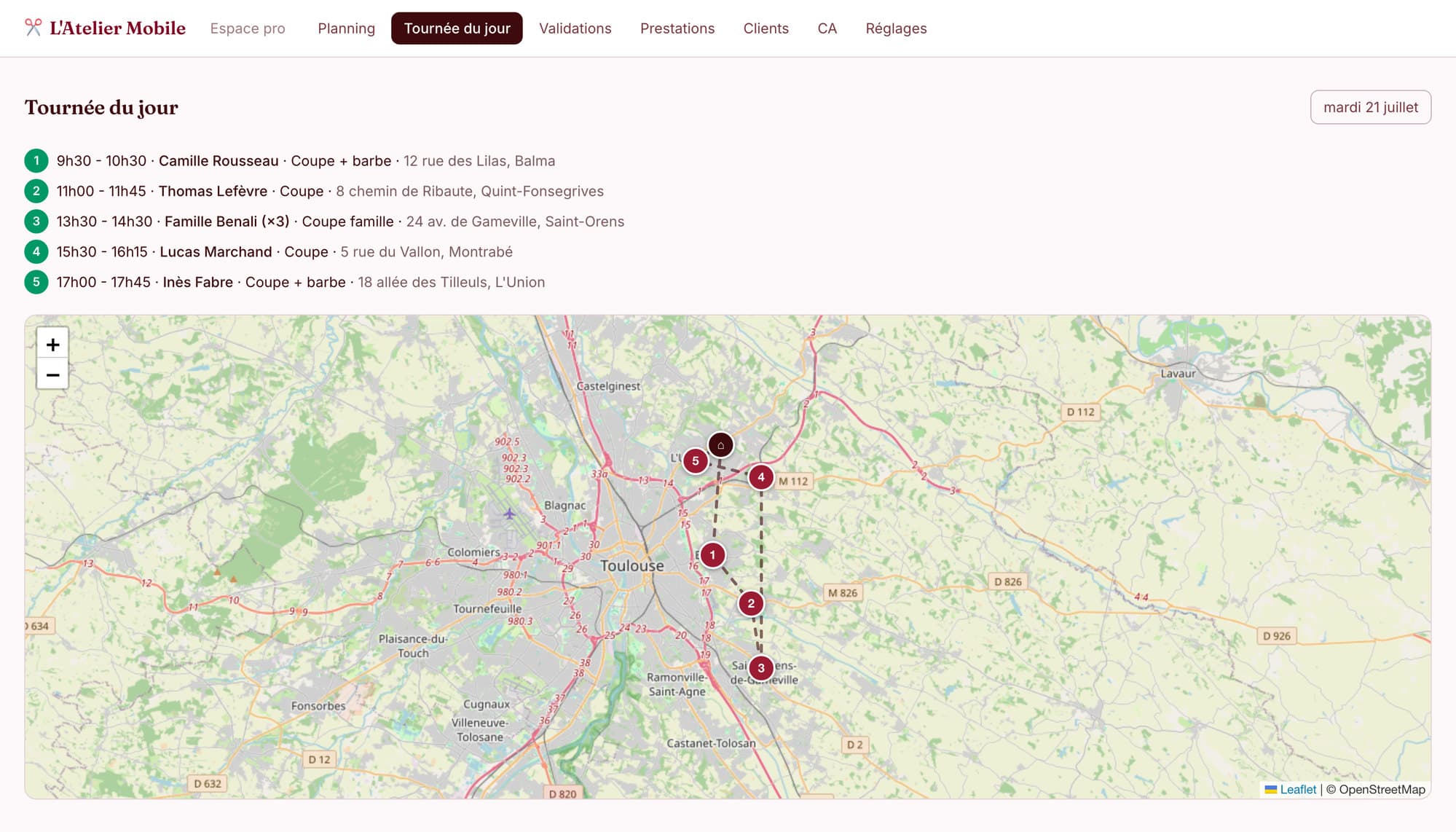Open the Prestations tab

coord(677,28)
